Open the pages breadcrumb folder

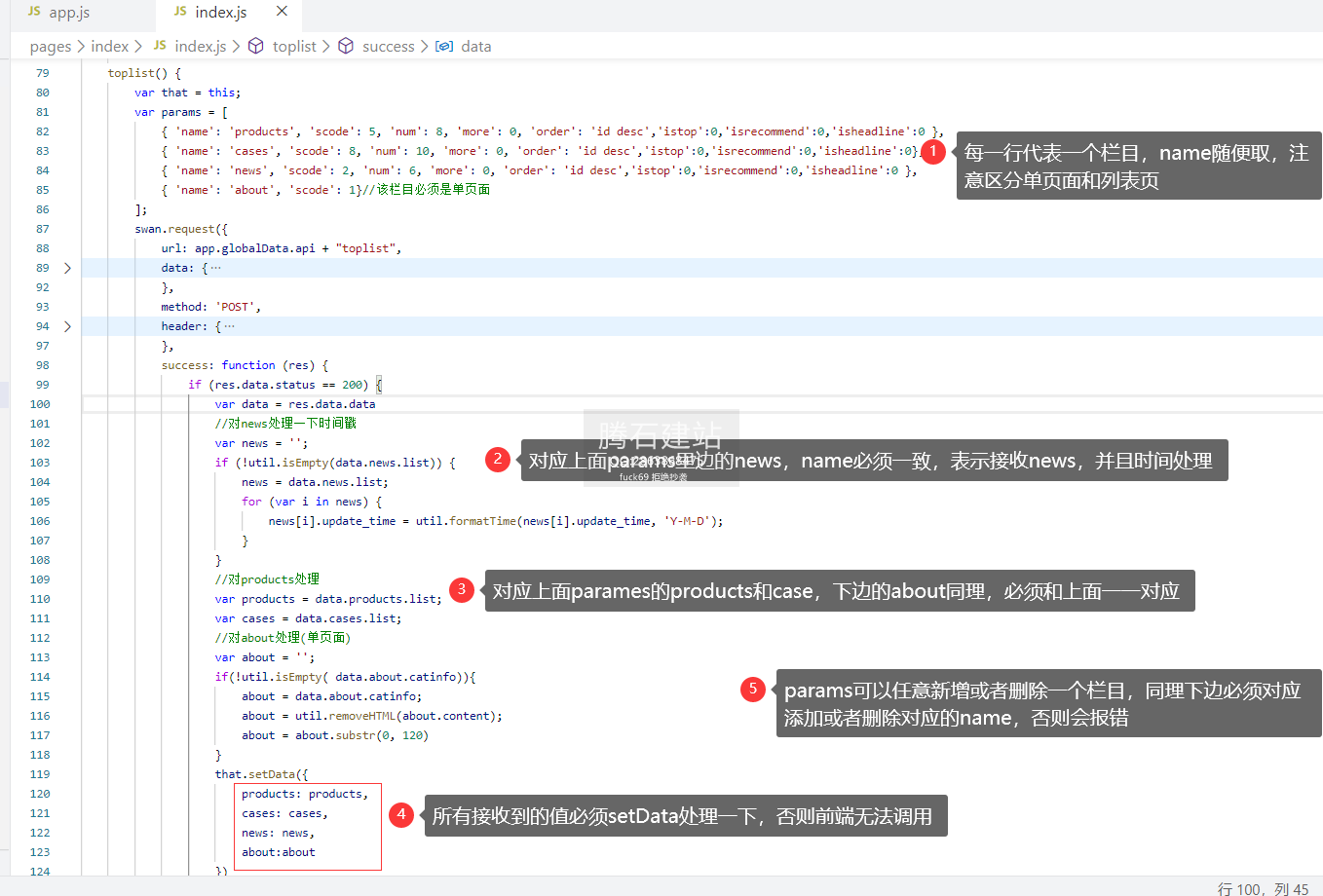point(50,46)
